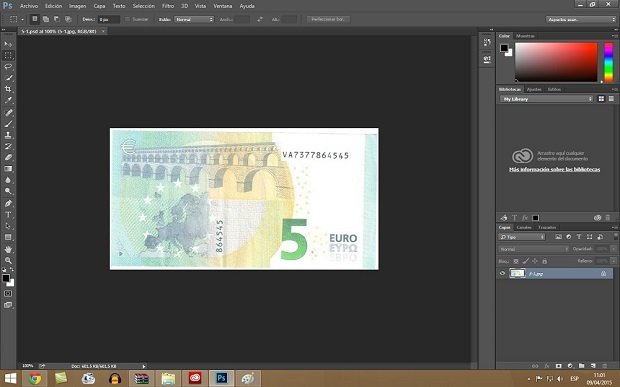The image size is (620, 387).
Task: Open the Relleno dropdown arrow
Action: [x=613, y=261]
